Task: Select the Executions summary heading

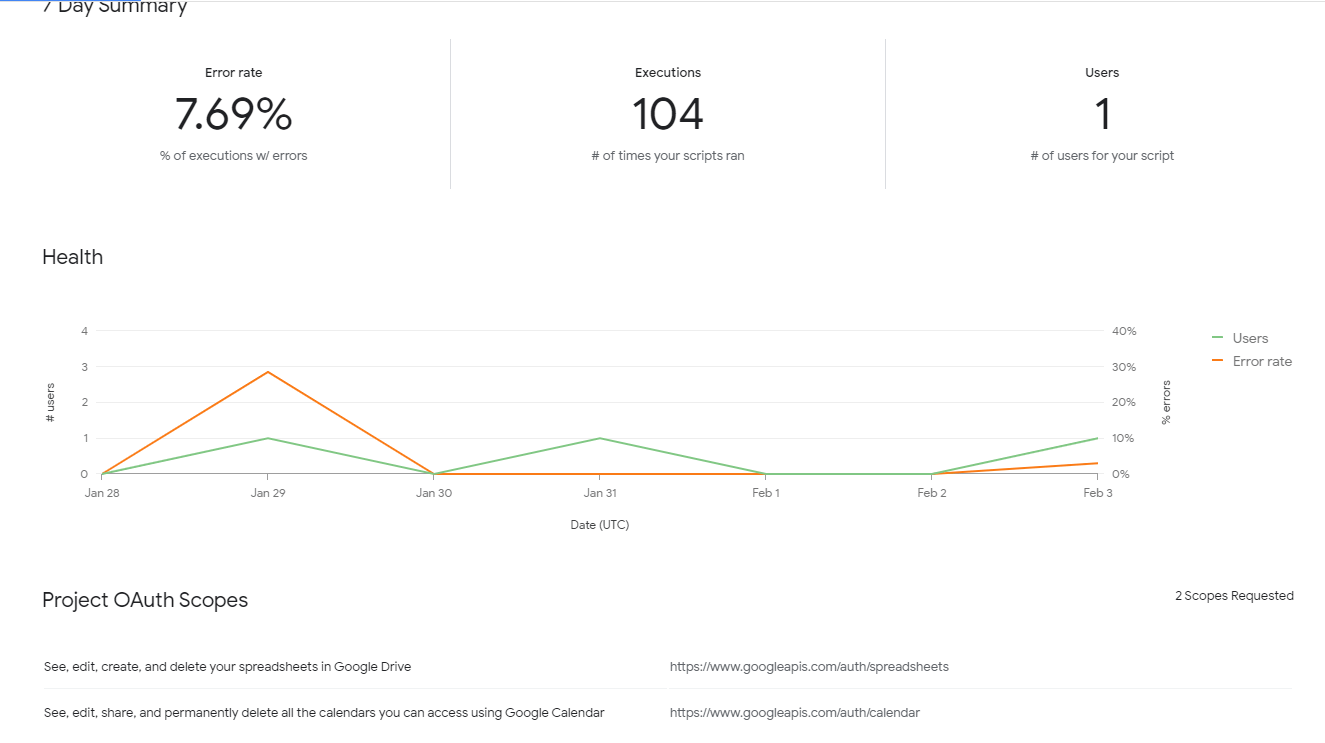Action: [x=668, y=73]
